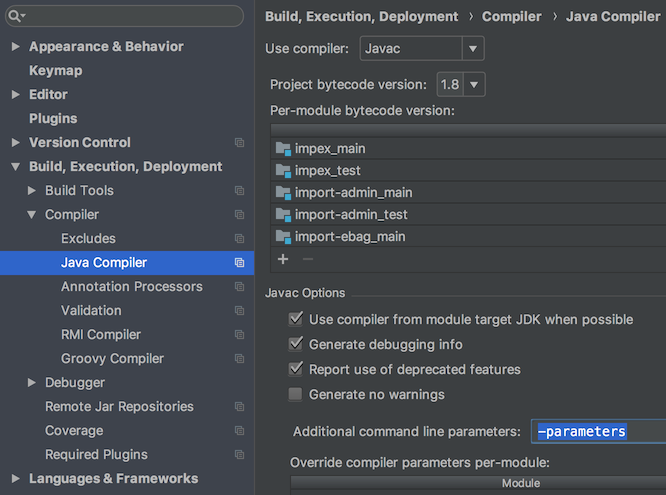
Task: Click the project-level icon beside Version Control
Action: tap(239, 143)
